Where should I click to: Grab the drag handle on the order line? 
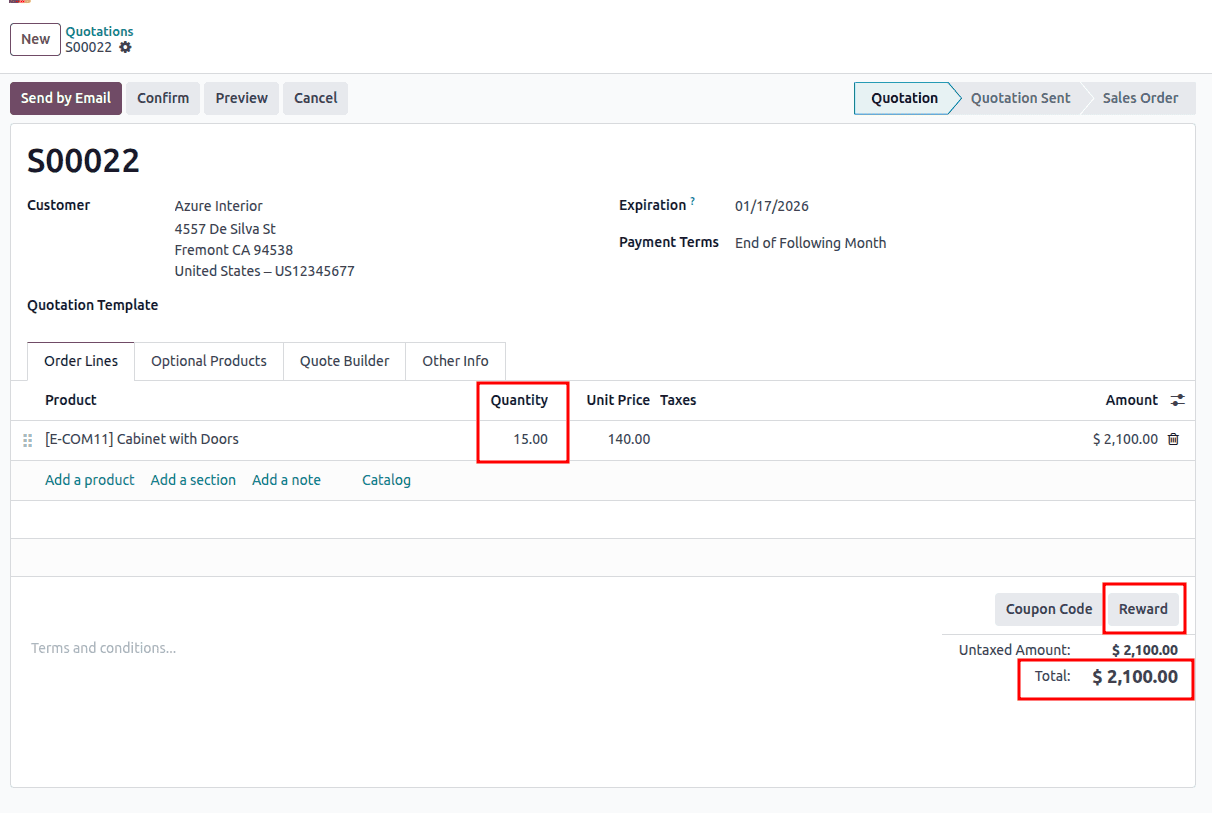(x=27, y=439)
